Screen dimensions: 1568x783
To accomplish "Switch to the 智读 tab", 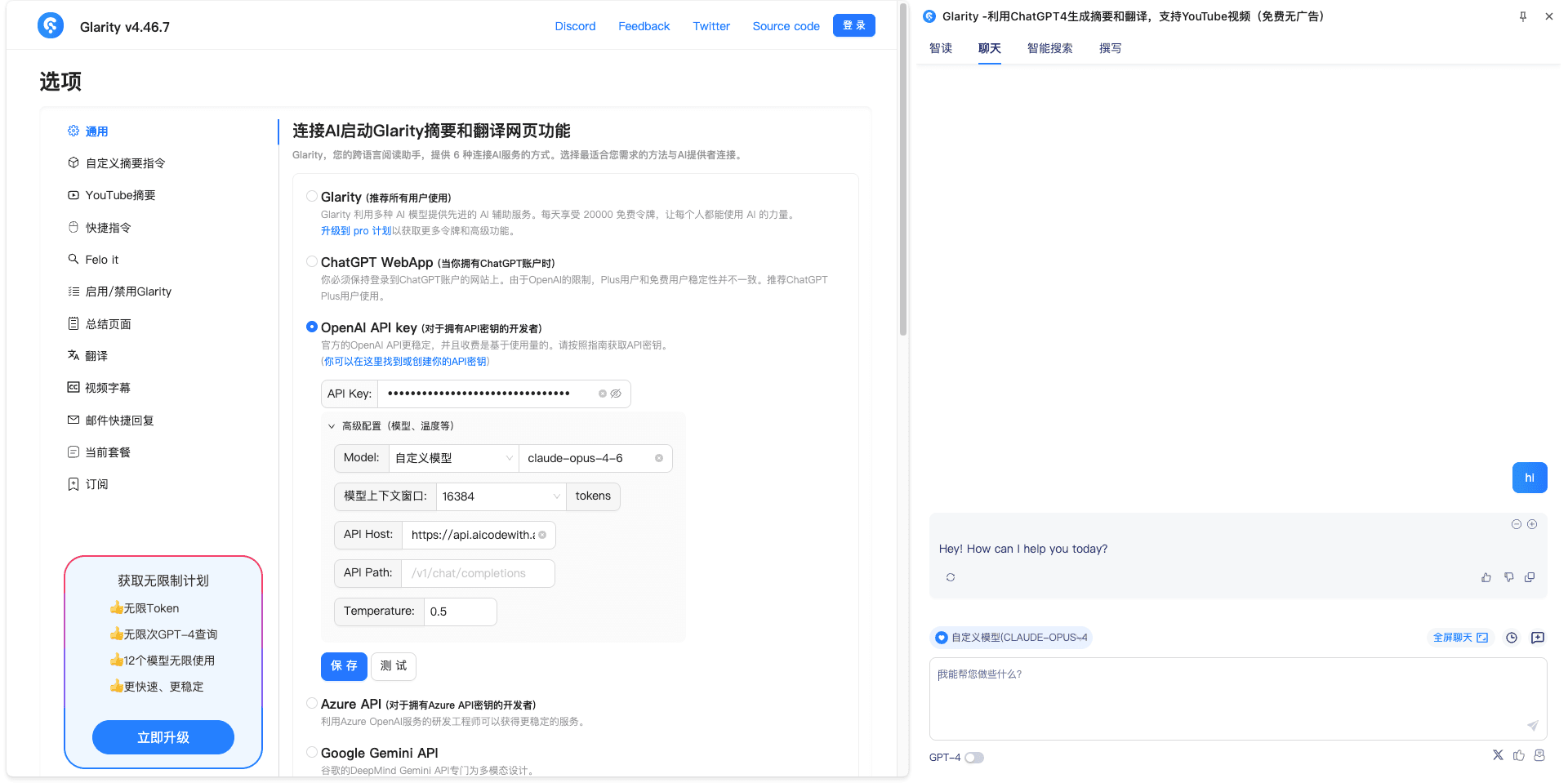I will coord(941,48).
